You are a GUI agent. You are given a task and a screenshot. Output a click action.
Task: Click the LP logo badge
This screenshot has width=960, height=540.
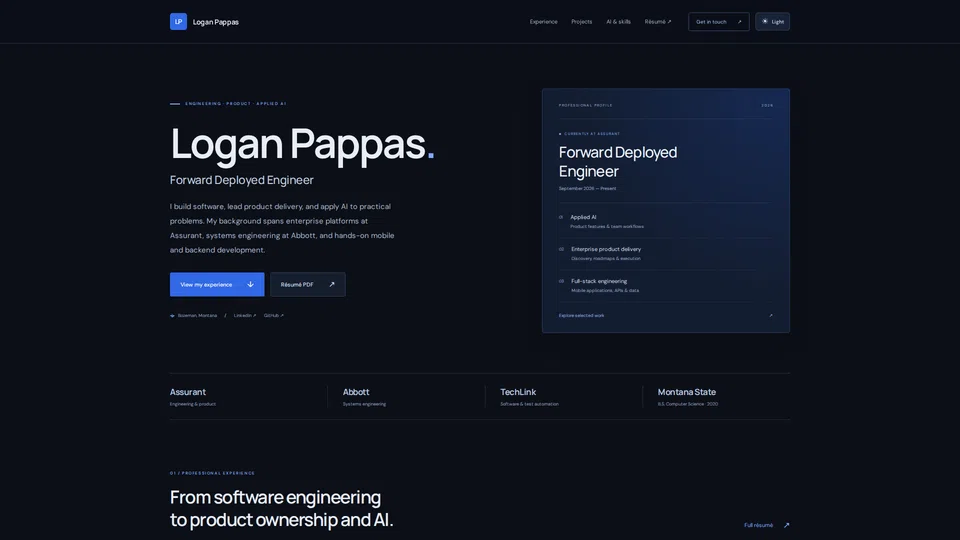[178, 21]
